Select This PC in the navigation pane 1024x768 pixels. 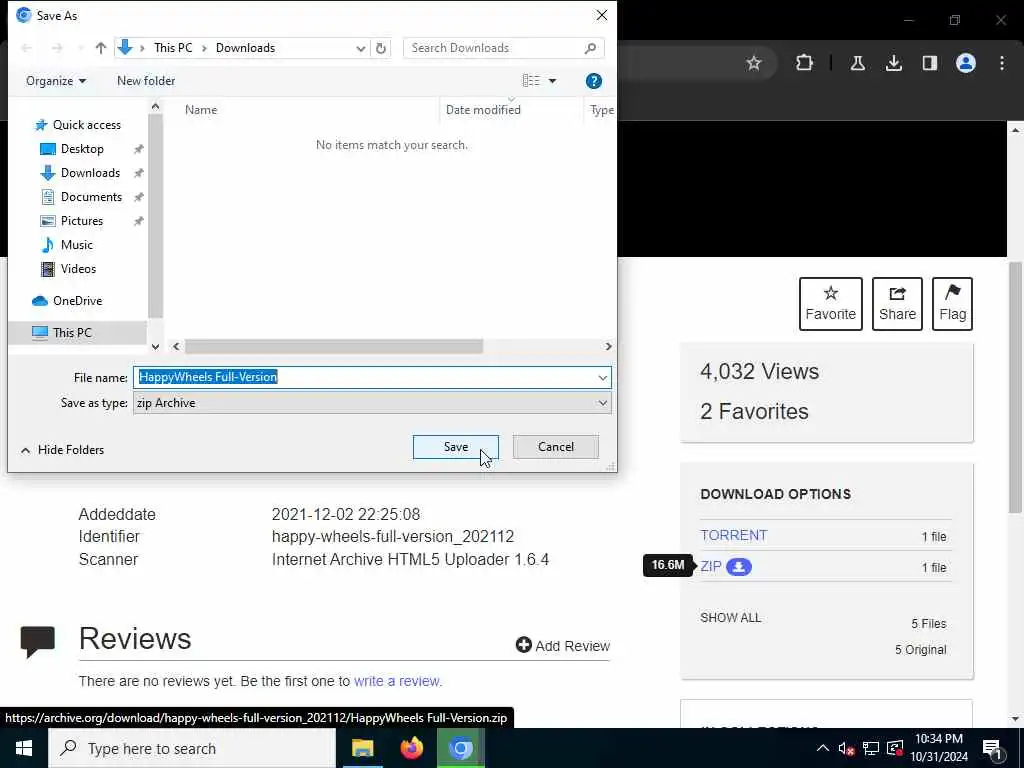tap(72, 332)
